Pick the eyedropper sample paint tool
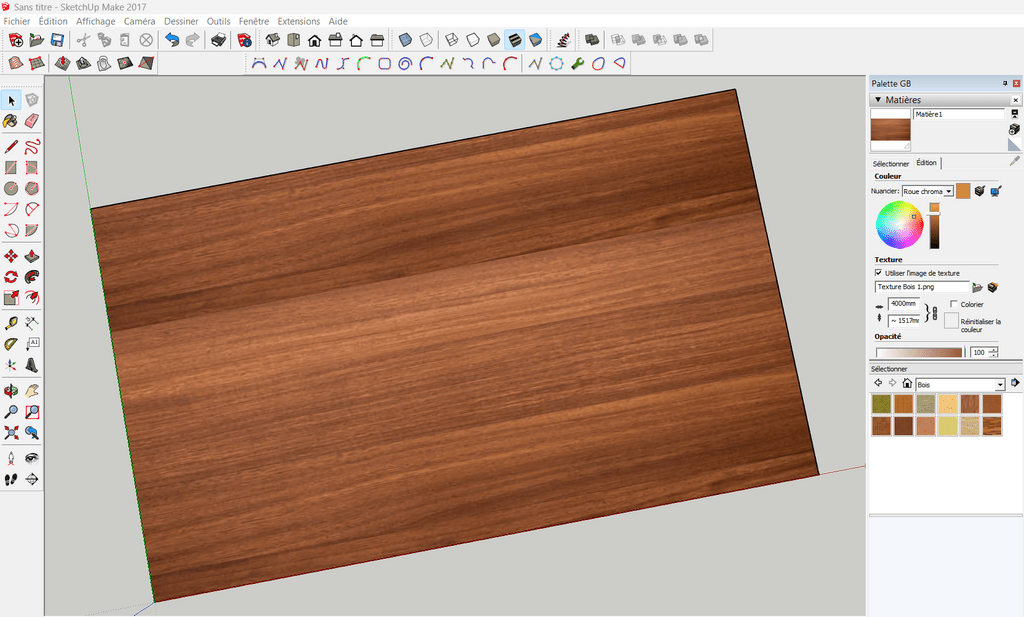This screenshot has width=1024, height=617. click(1013, 161)
